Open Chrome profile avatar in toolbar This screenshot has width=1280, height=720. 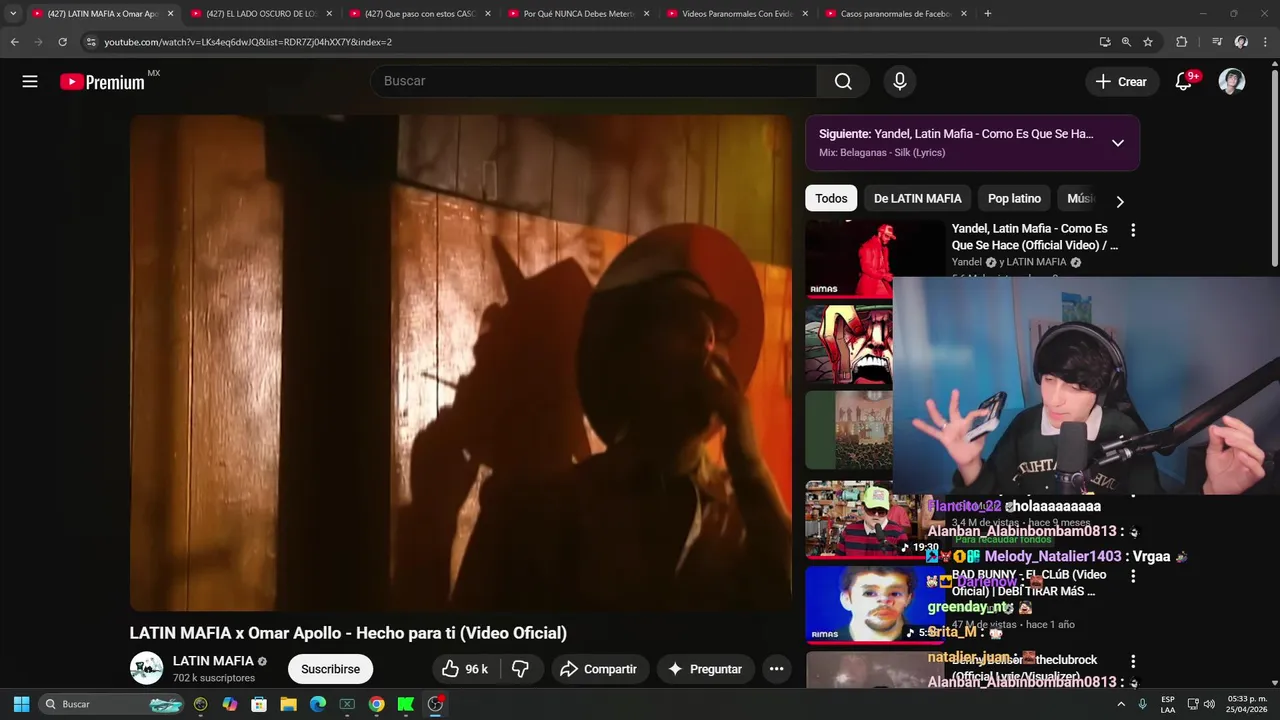coord(1241,42)
